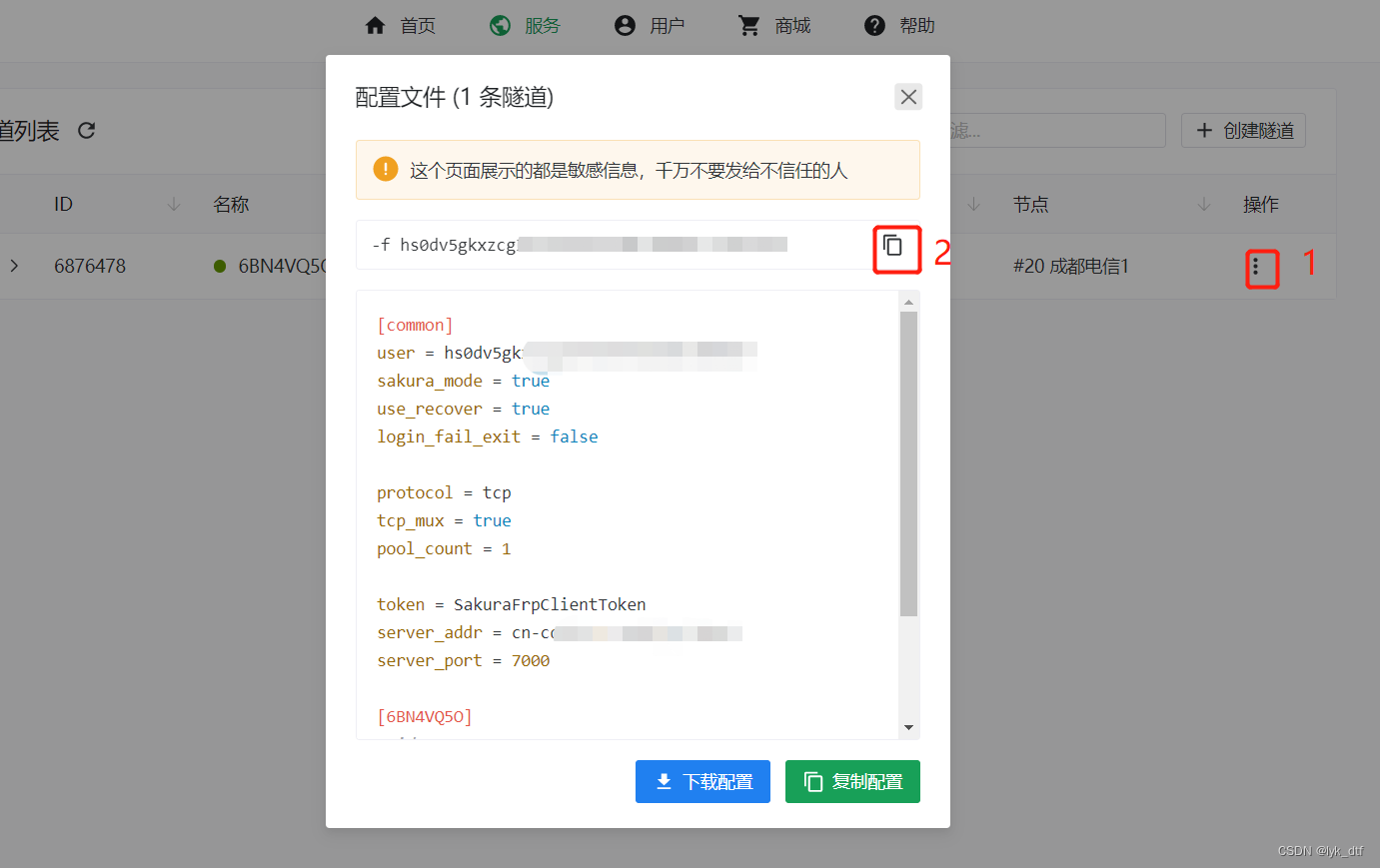
Task: Click the copy icon inside 复制配置 button
Action: 813,781
